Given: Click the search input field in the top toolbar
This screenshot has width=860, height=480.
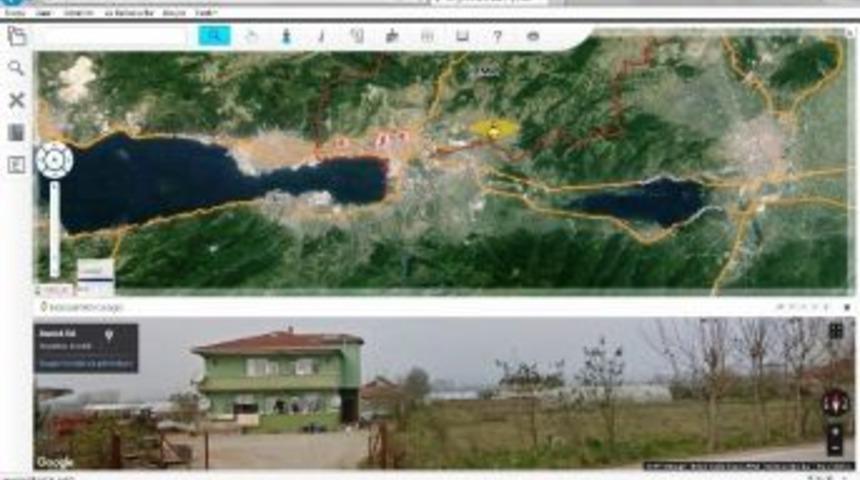Looking at the screenshot, I should [112, 36].
